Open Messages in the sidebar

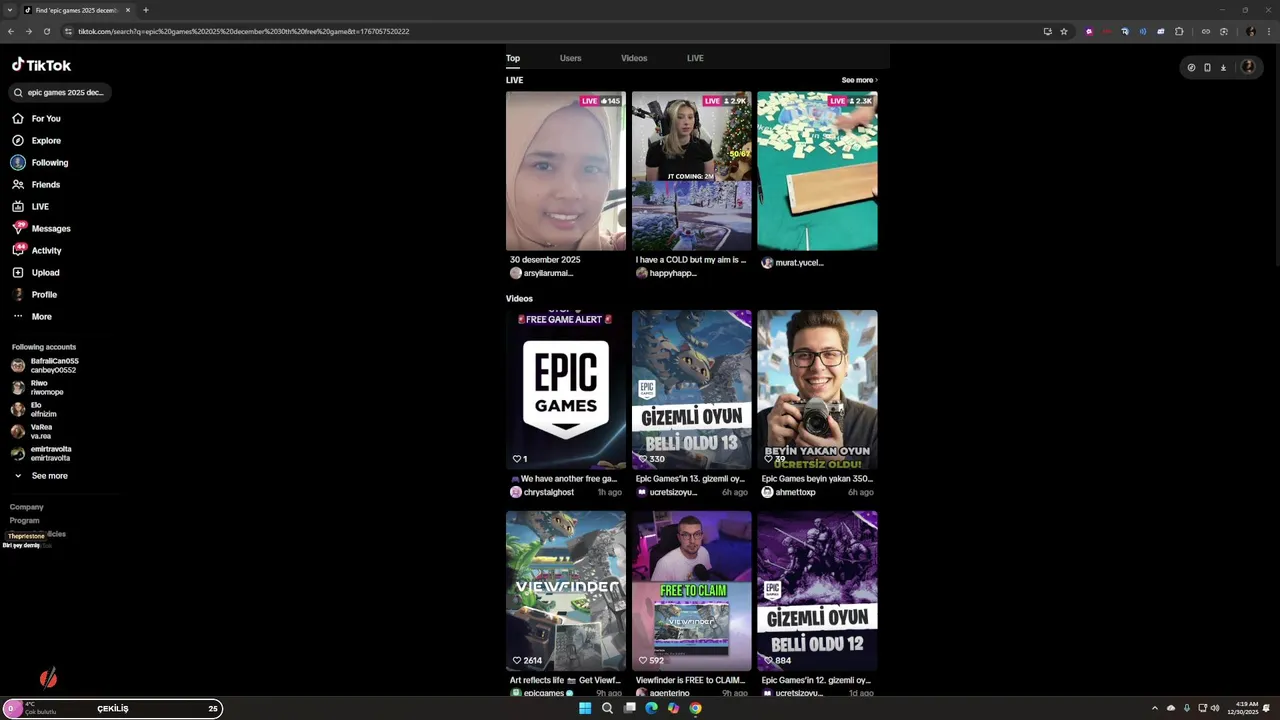[41, 228]
